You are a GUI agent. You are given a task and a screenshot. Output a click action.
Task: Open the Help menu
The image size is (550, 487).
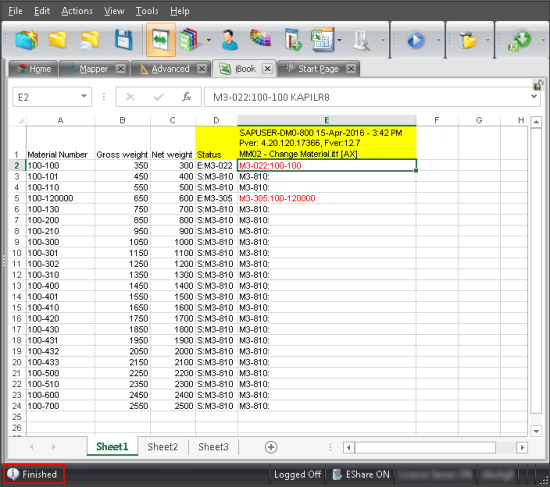tap(180, 11)
